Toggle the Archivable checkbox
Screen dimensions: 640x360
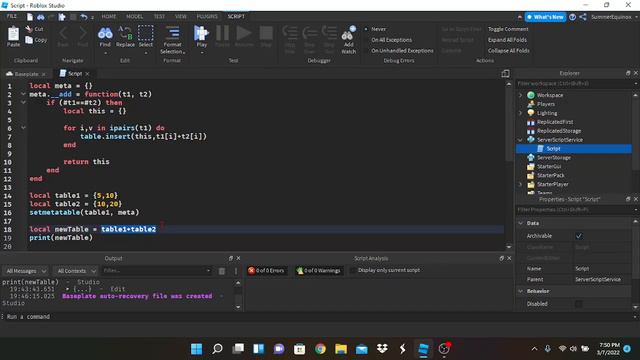[x=579, y=236]
